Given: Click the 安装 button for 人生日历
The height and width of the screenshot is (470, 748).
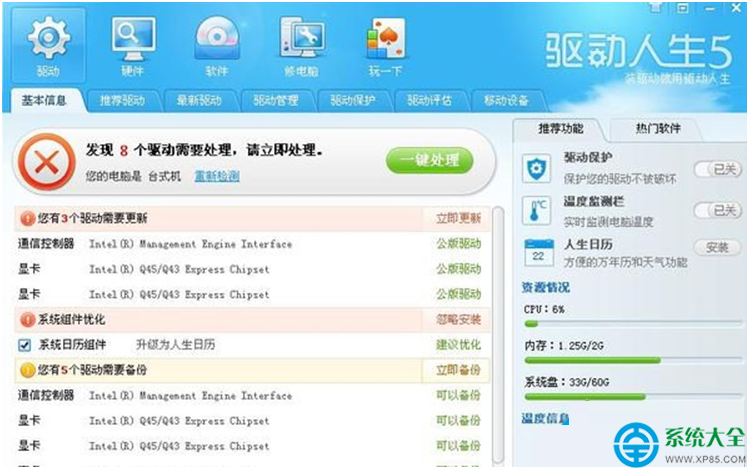Looking at the screenshot, I should 717,247.
